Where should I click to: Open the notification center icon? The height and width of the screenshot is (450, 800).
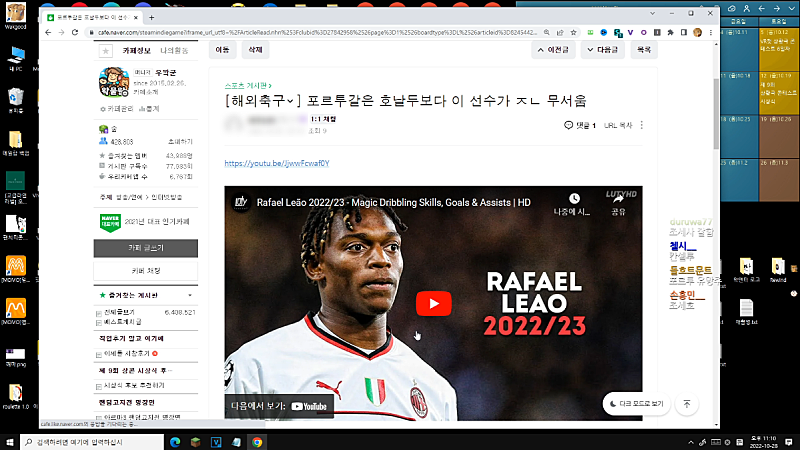pyautogui.click(x=789, y=442)
